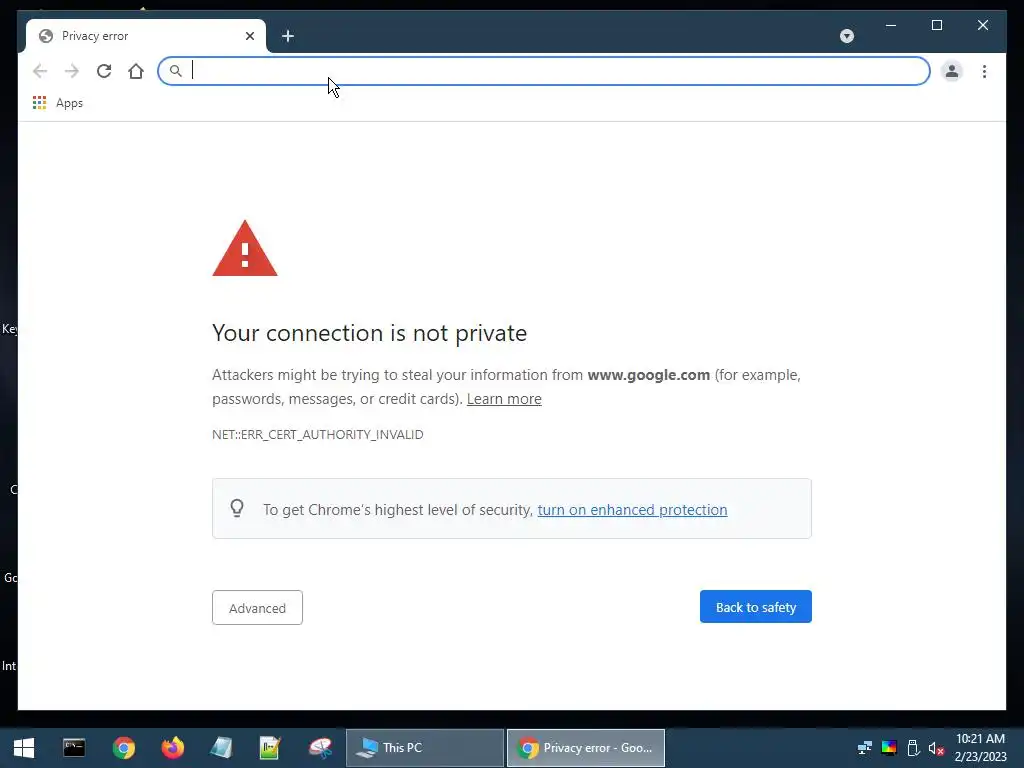Image resolution: width=1024 pixels, height=768 pixels.
Task: Select Privacy error Chrome taskbar button
Action: point(586,748)
